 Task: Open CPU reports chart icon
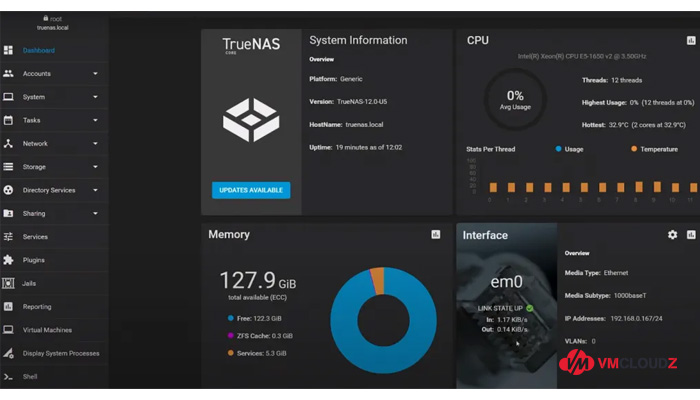tap(691, 41)
